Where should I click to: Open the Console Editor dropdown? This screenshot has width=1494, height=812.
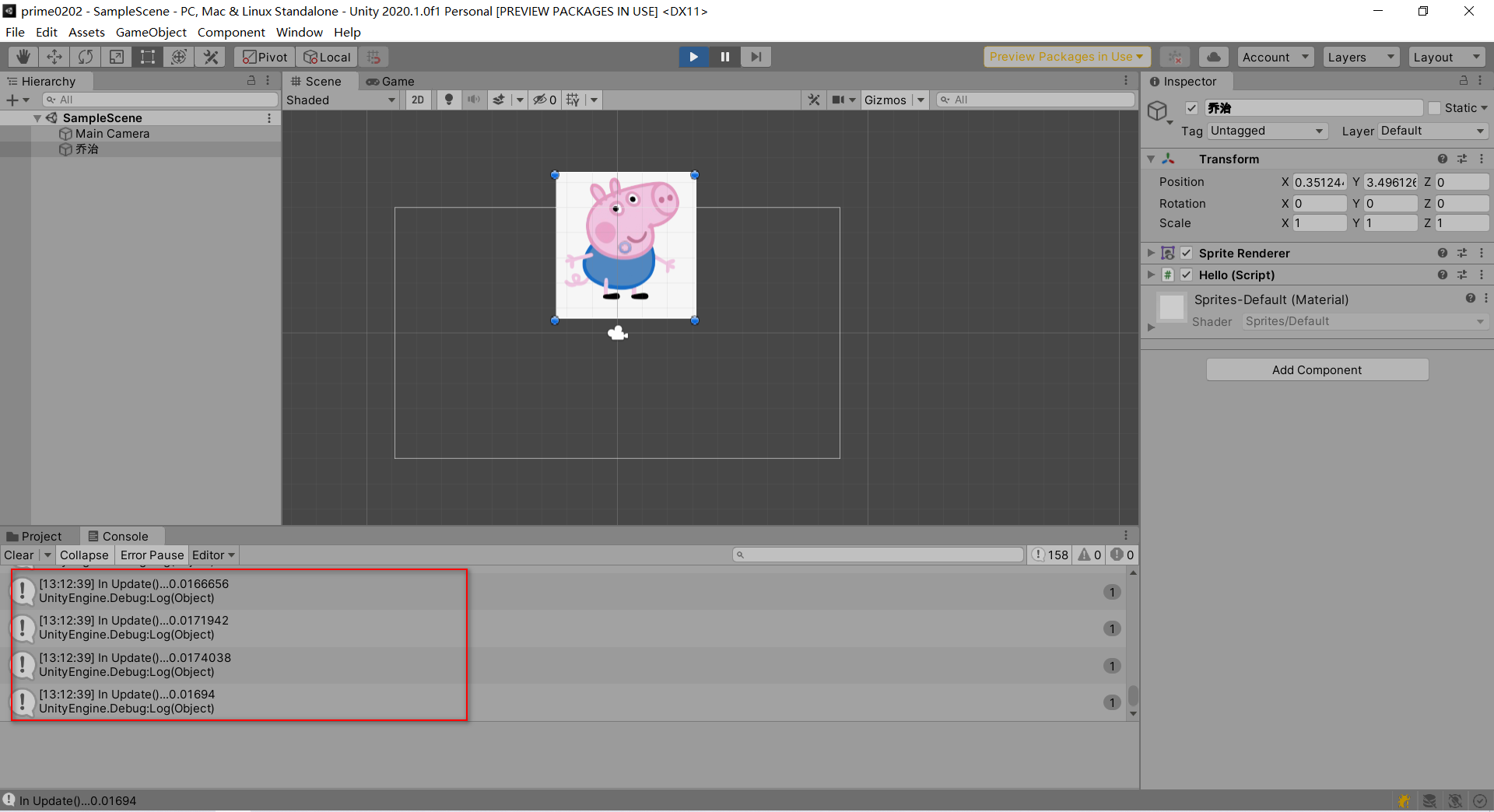[x=213, y=555]
